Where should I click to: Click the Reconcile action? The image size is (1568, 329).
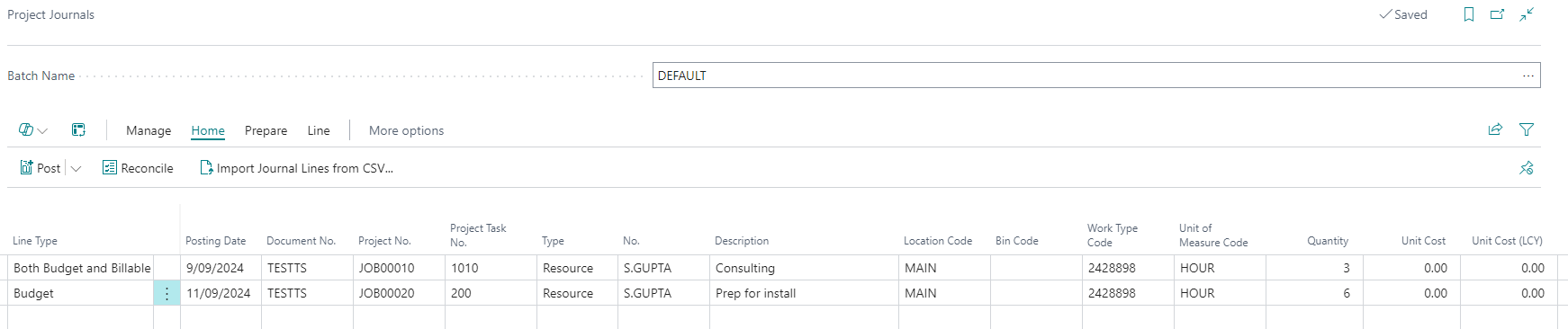(138, 168)
